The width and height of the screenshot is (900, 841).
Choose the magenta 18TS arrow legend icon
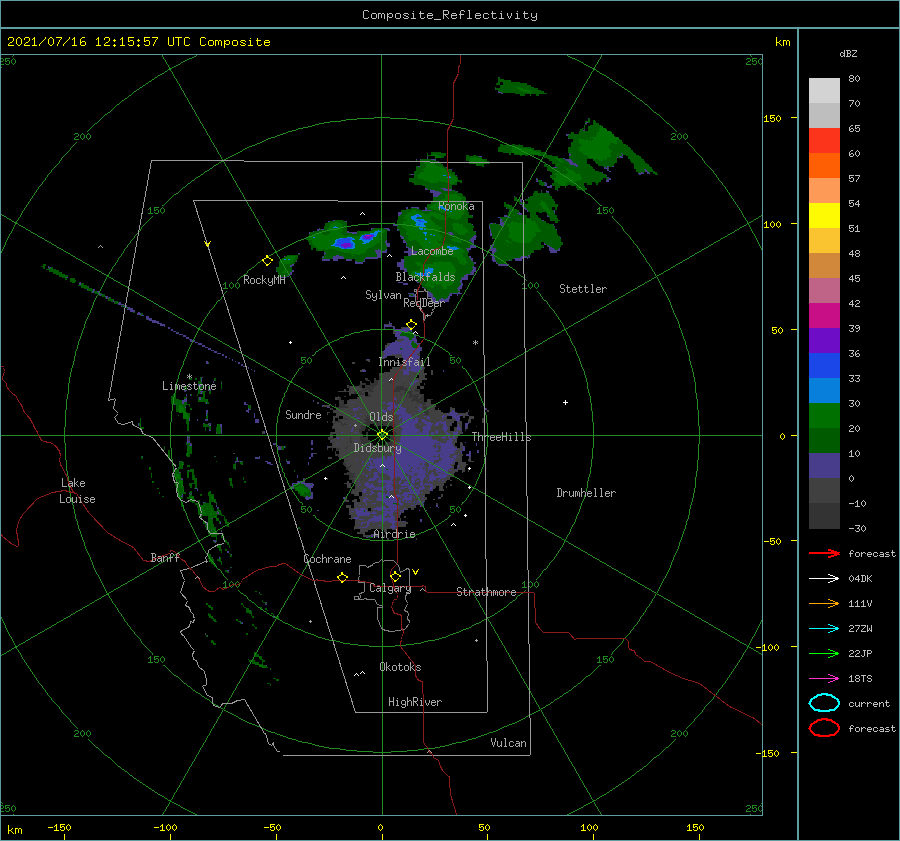824,679
